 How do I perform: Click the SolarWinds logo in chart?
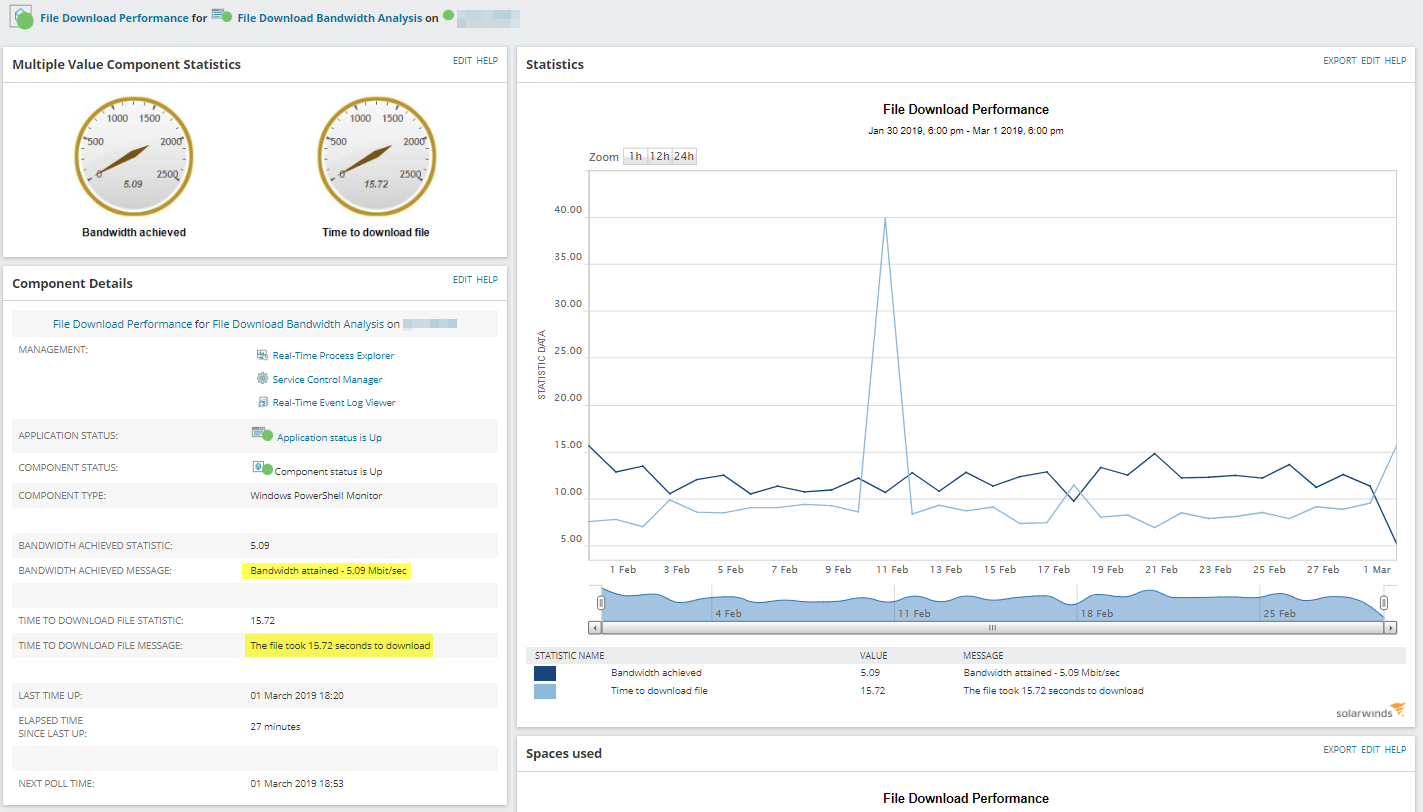tap(1370, 710)
